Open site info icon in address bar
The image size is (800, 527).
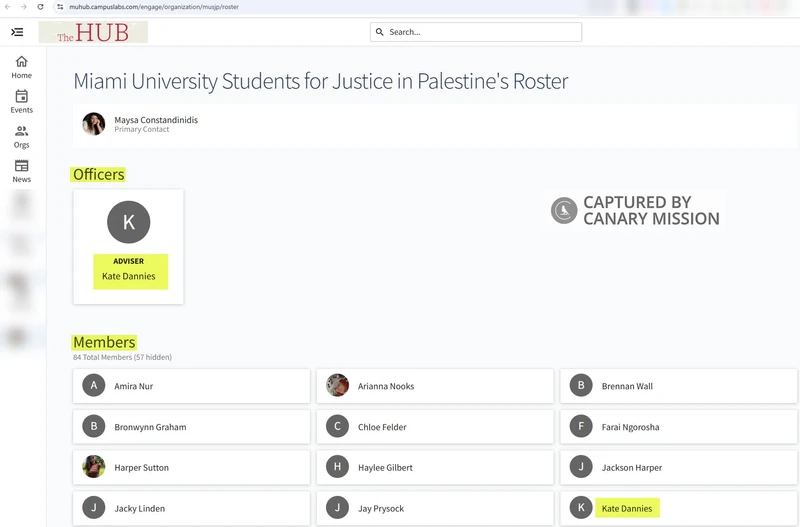point(60,7)
